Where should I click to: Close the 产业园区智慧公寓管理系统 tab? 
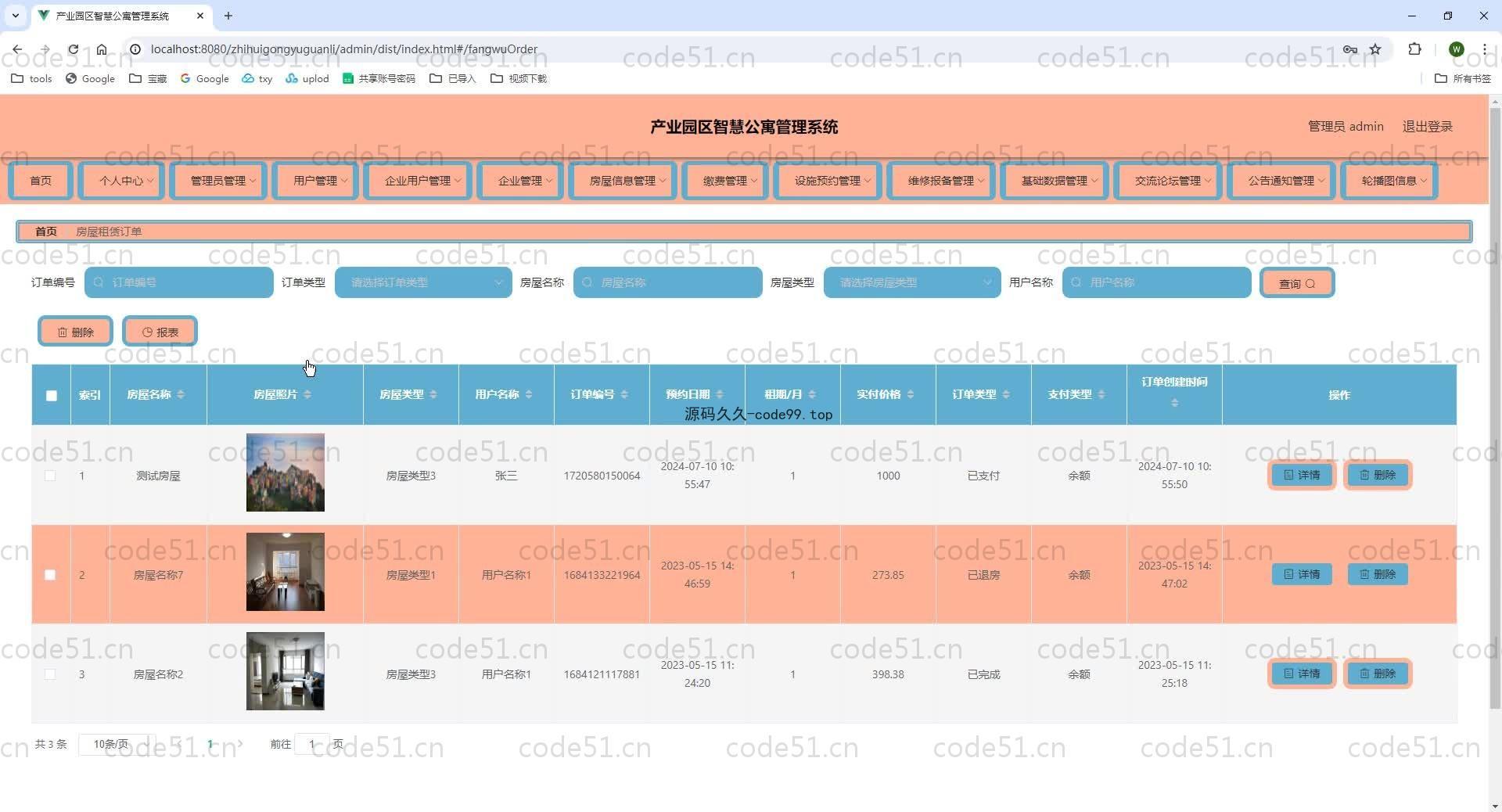[x=200, y=16]
